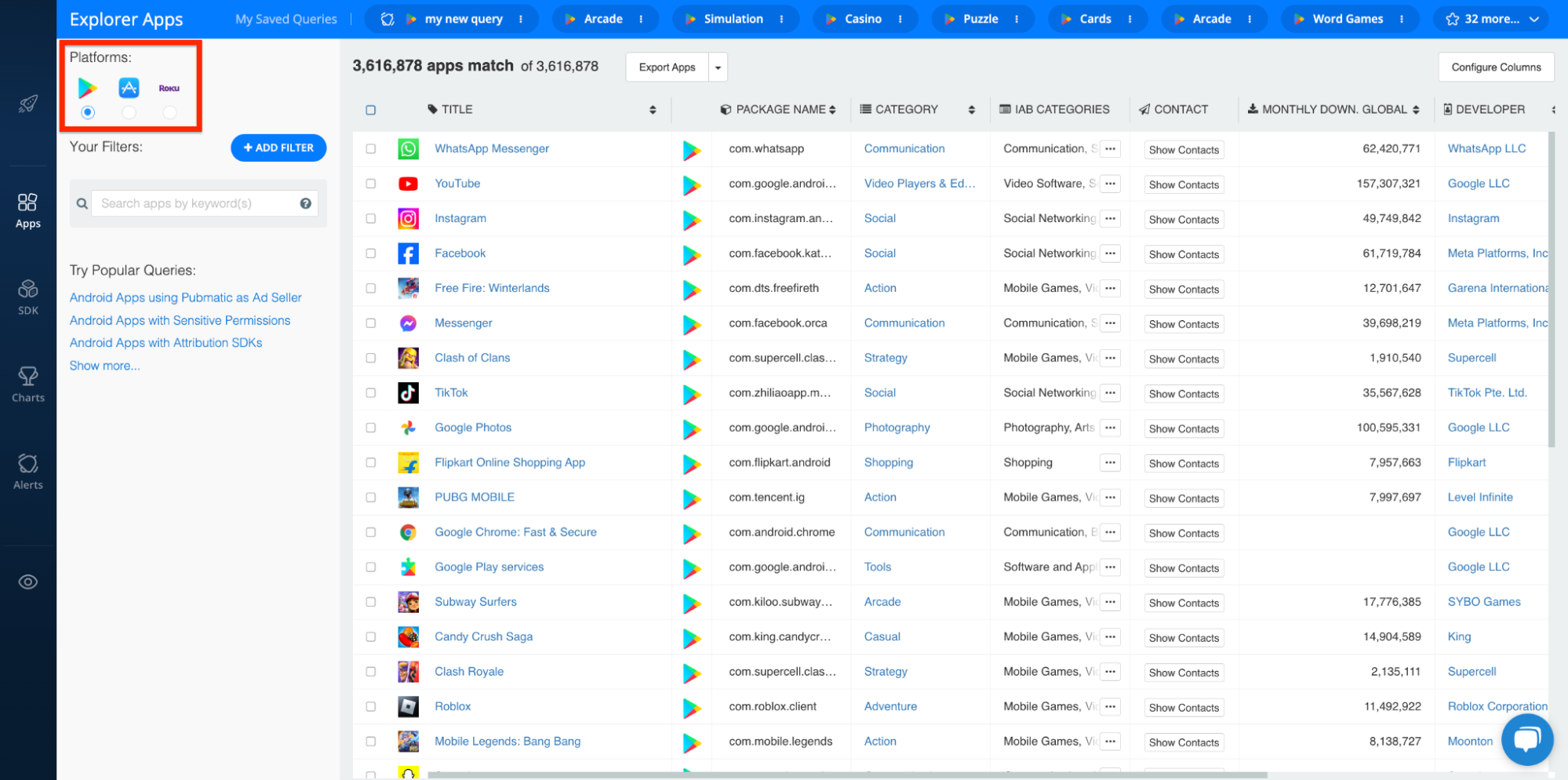Click the Google Chrome app icon
1568x780 pixels.
pyautogui.click(x=408, y=532)
